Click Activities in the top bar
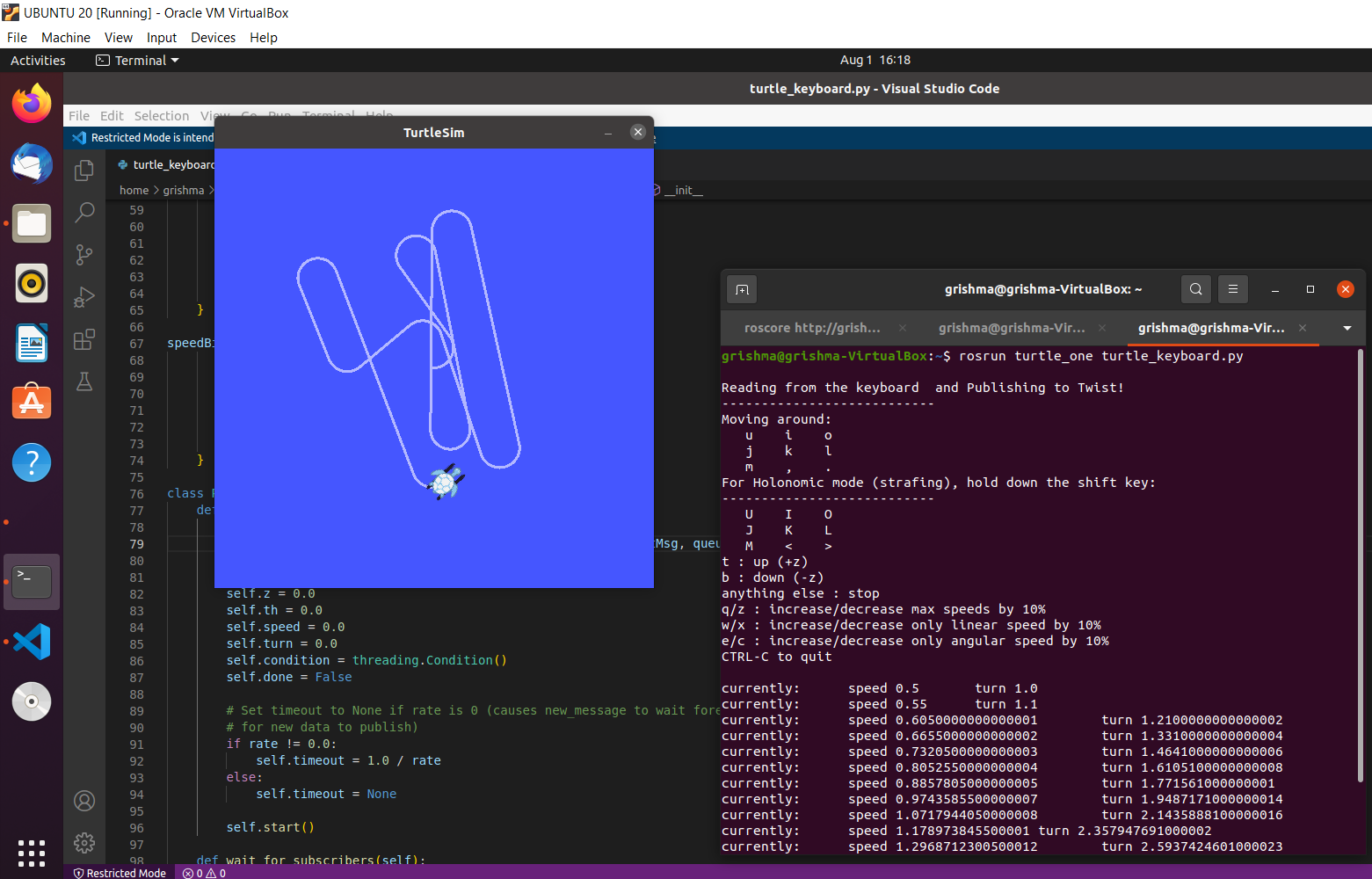 (38, 60)
